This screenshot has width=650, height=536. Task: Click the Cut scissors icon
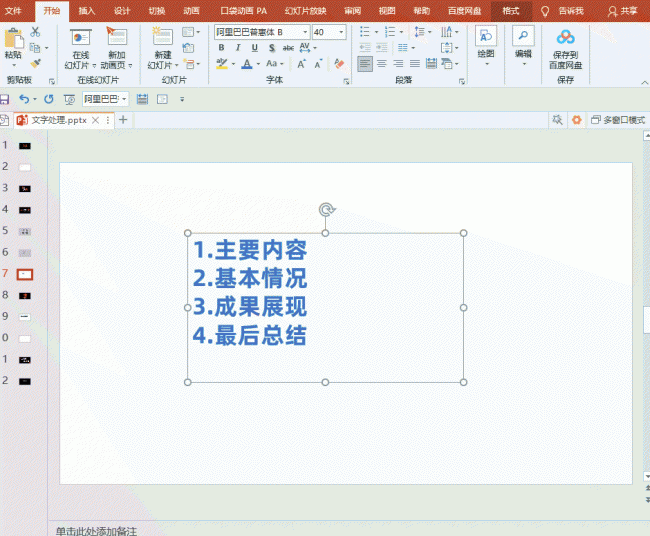pos(35,32)
